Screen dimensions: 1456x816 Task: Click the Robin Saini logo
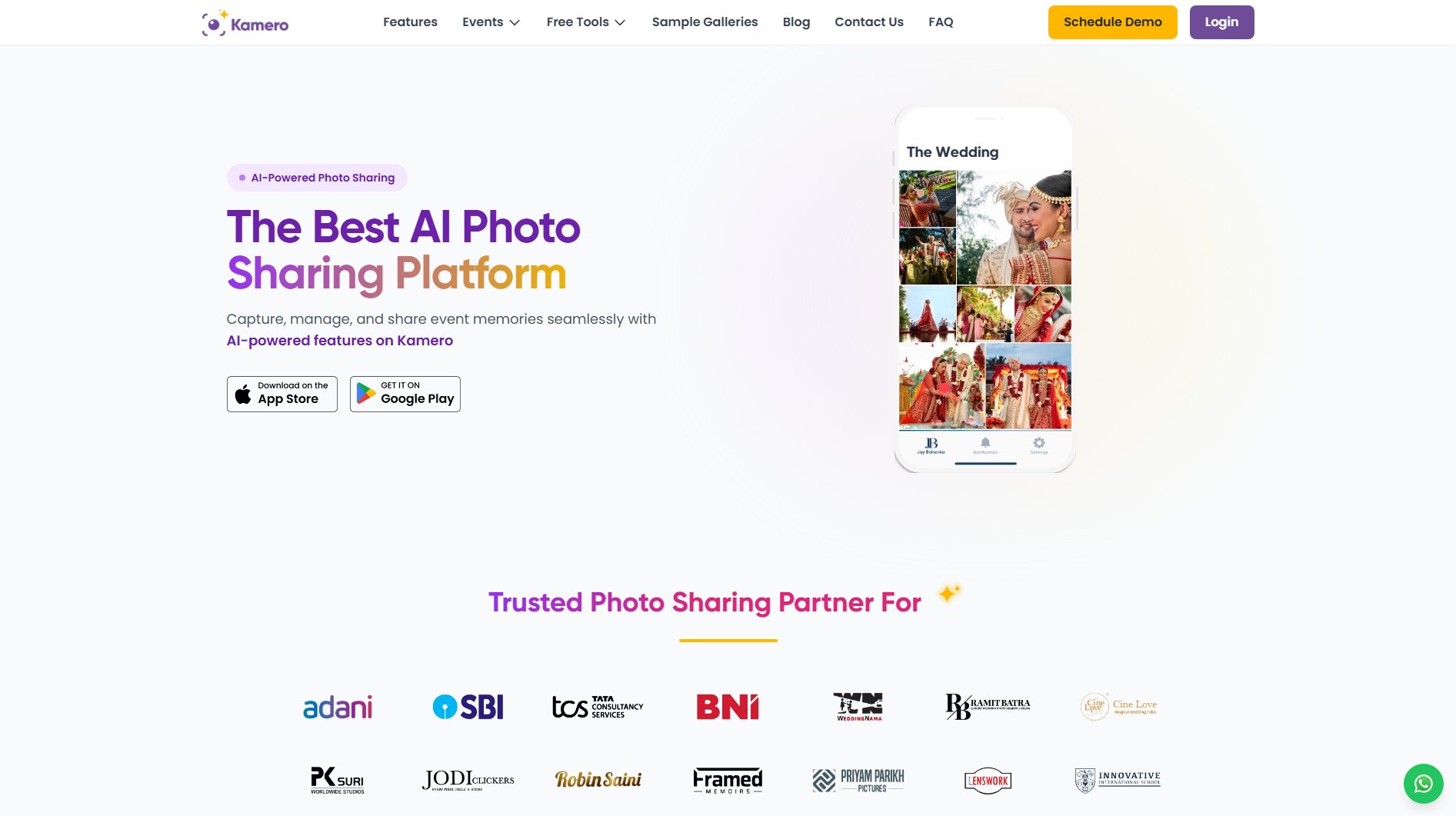(598, 780)
